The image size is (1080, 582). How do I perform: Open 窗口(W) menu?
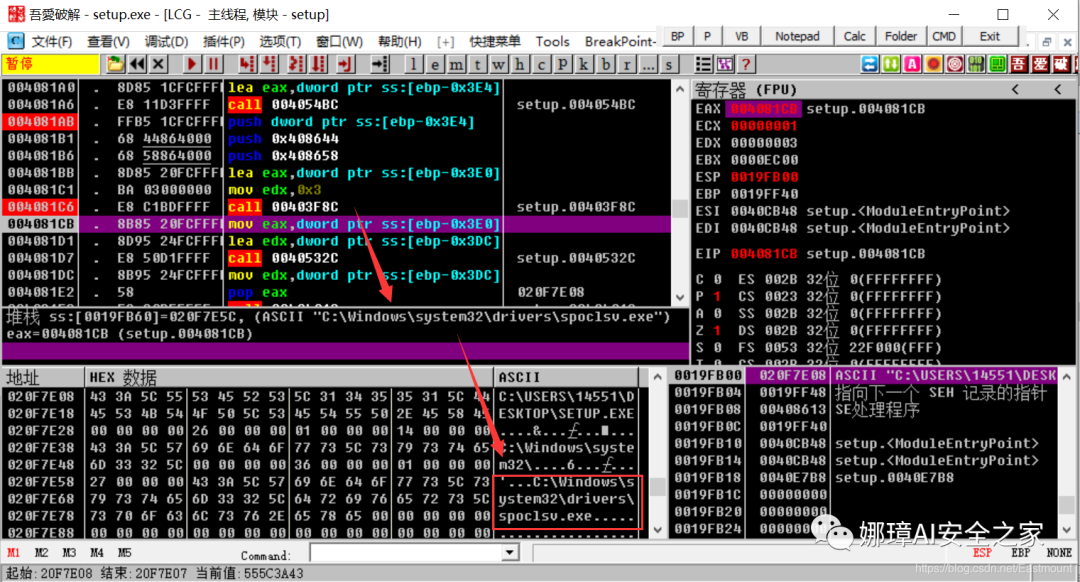click(x=340, y=41)
